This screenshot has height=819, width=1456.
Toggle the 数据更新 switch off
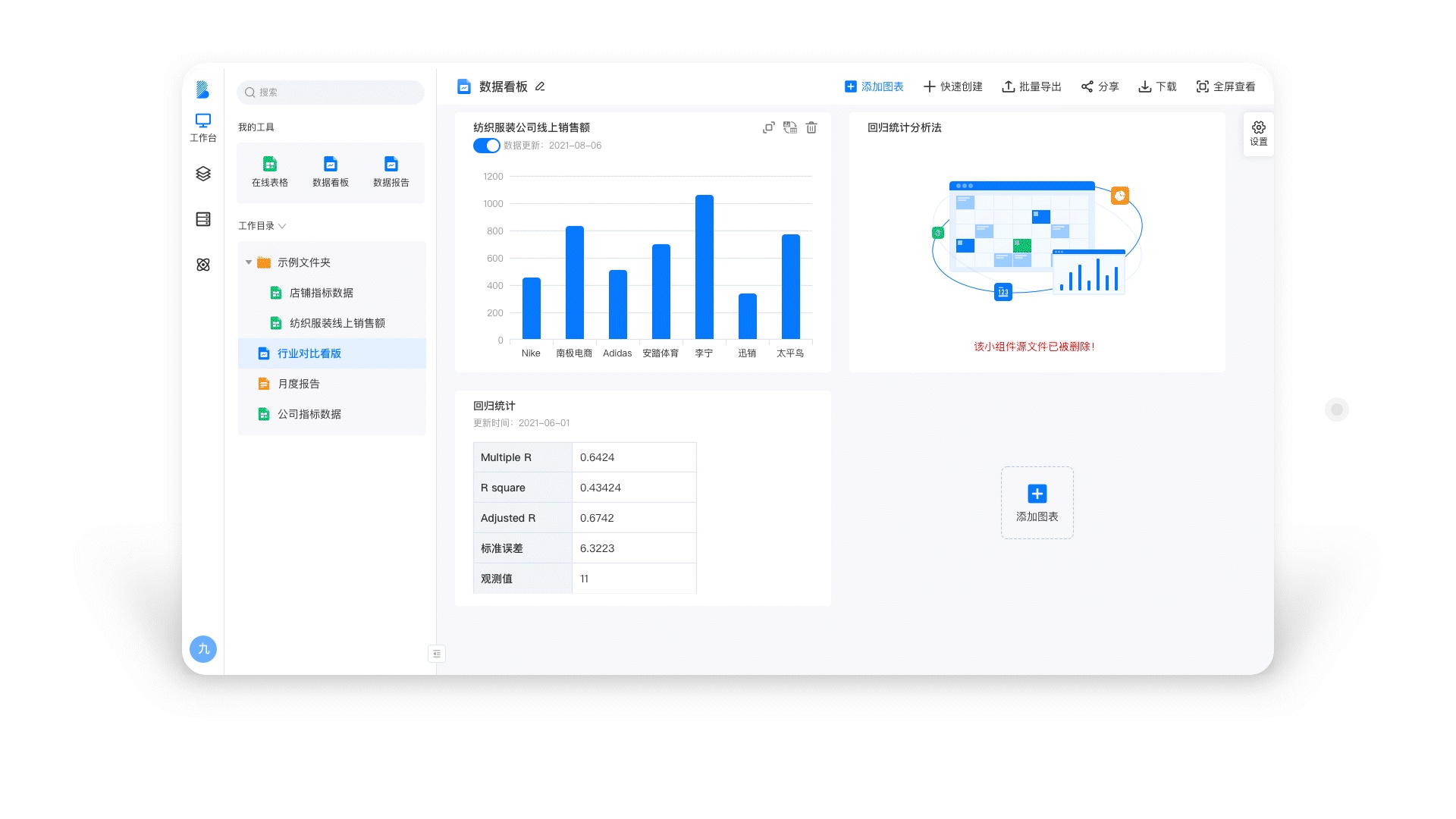tap(486, 146)
